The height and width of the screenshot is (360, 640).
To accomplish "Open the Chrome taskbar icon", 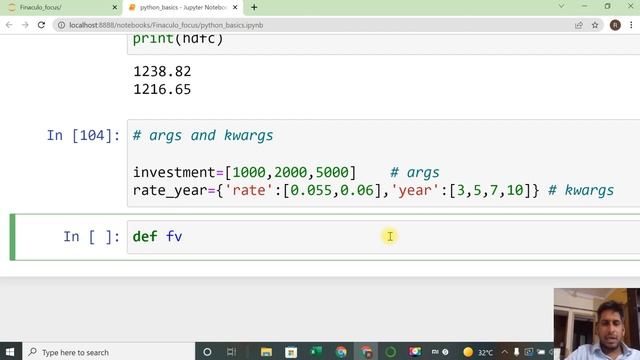I will [341, 352].
